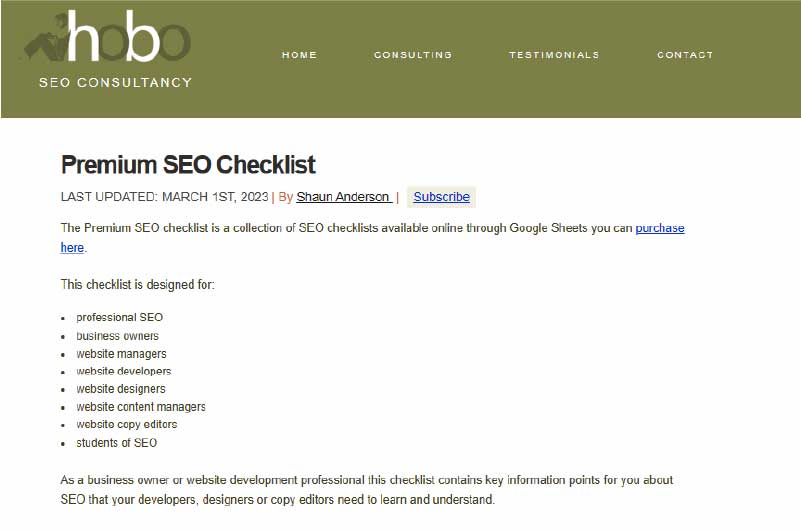This screenshot has height=531, width=801.
Task: Click the 'students of SEO' list item
Action: pos(116,443)
